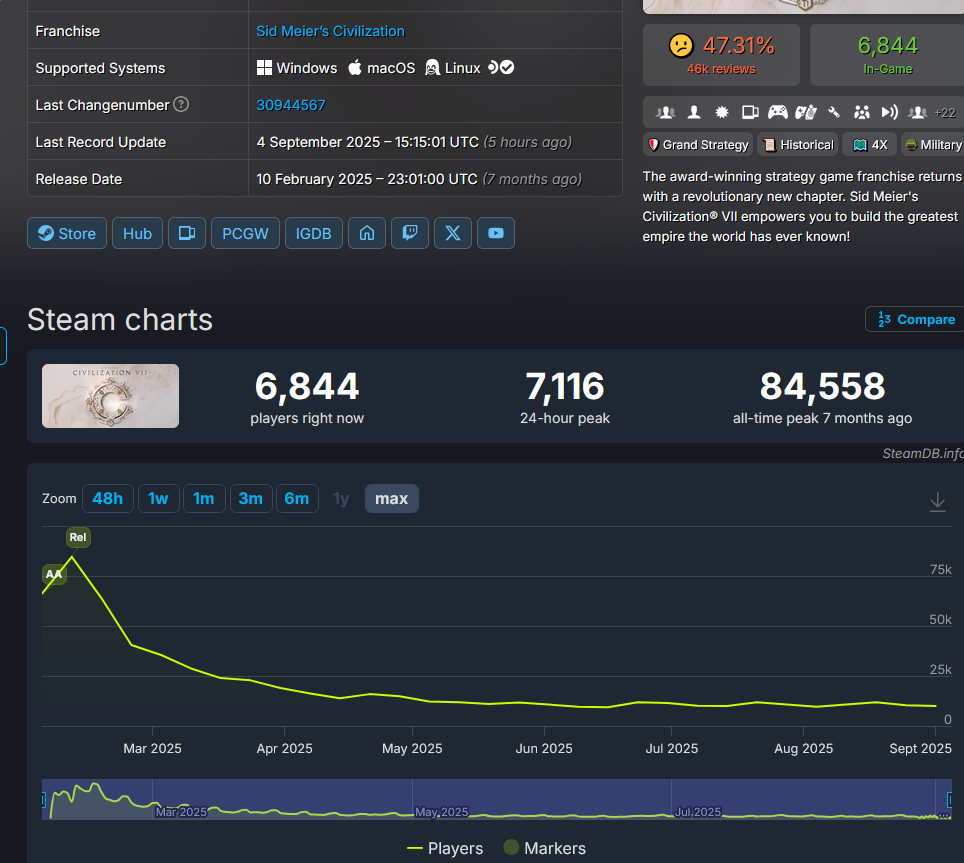964x863 pixels.
Task: Set chart zoom to 1w
Action: 158,498
